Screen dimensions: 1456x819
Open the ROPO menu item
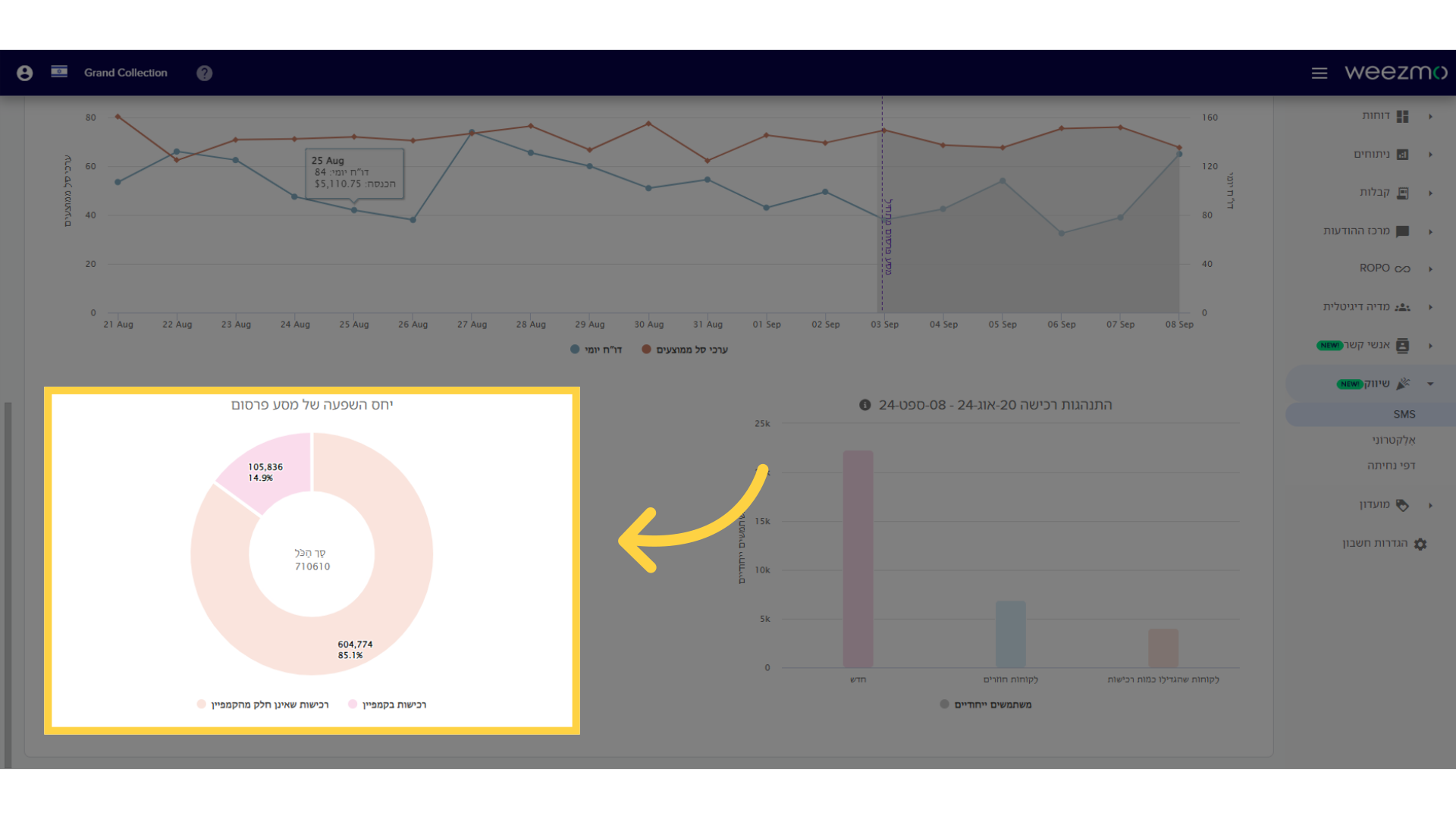(x=1374, y=268)
